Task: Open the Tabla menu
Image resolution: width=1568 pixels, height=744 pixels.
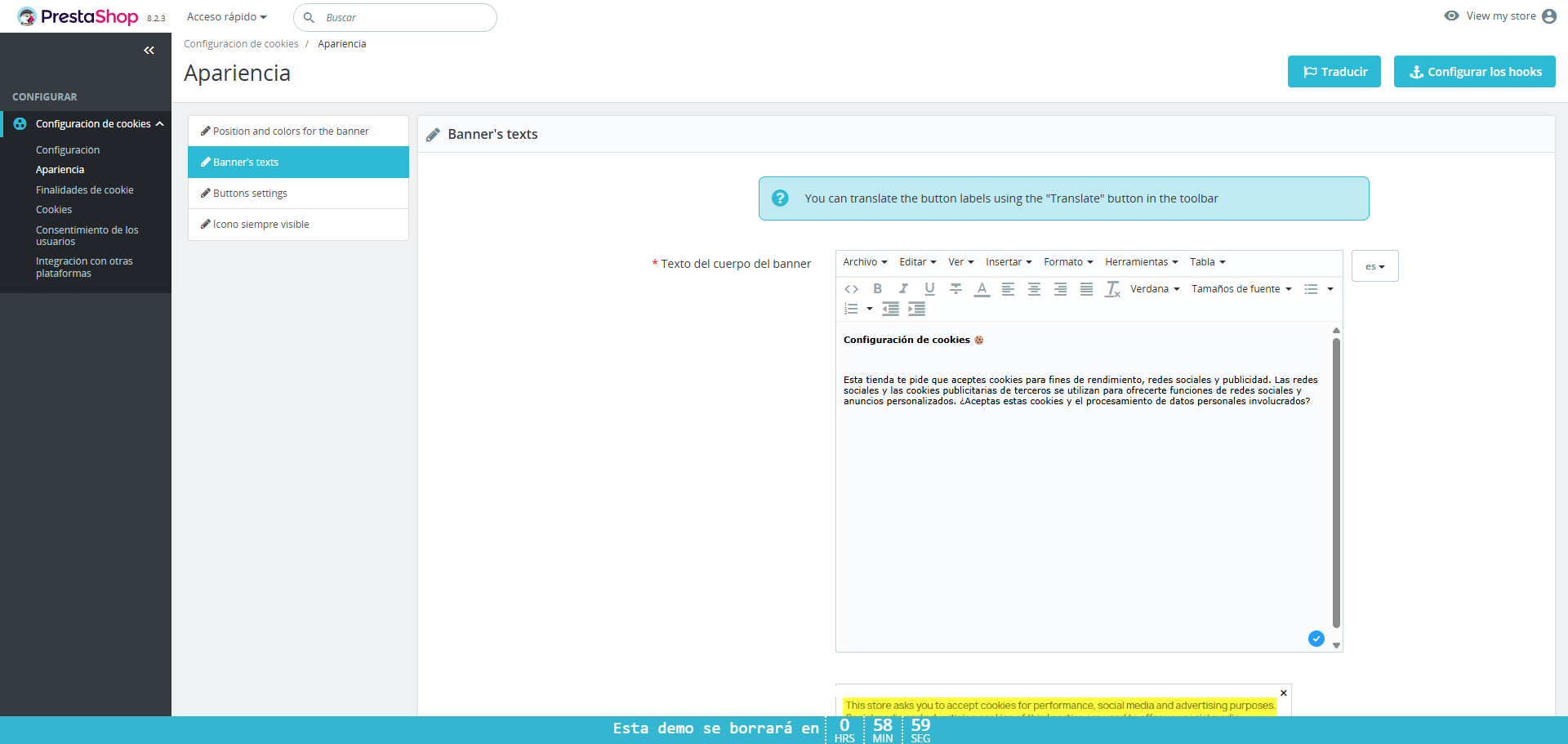Action: 1207,262
